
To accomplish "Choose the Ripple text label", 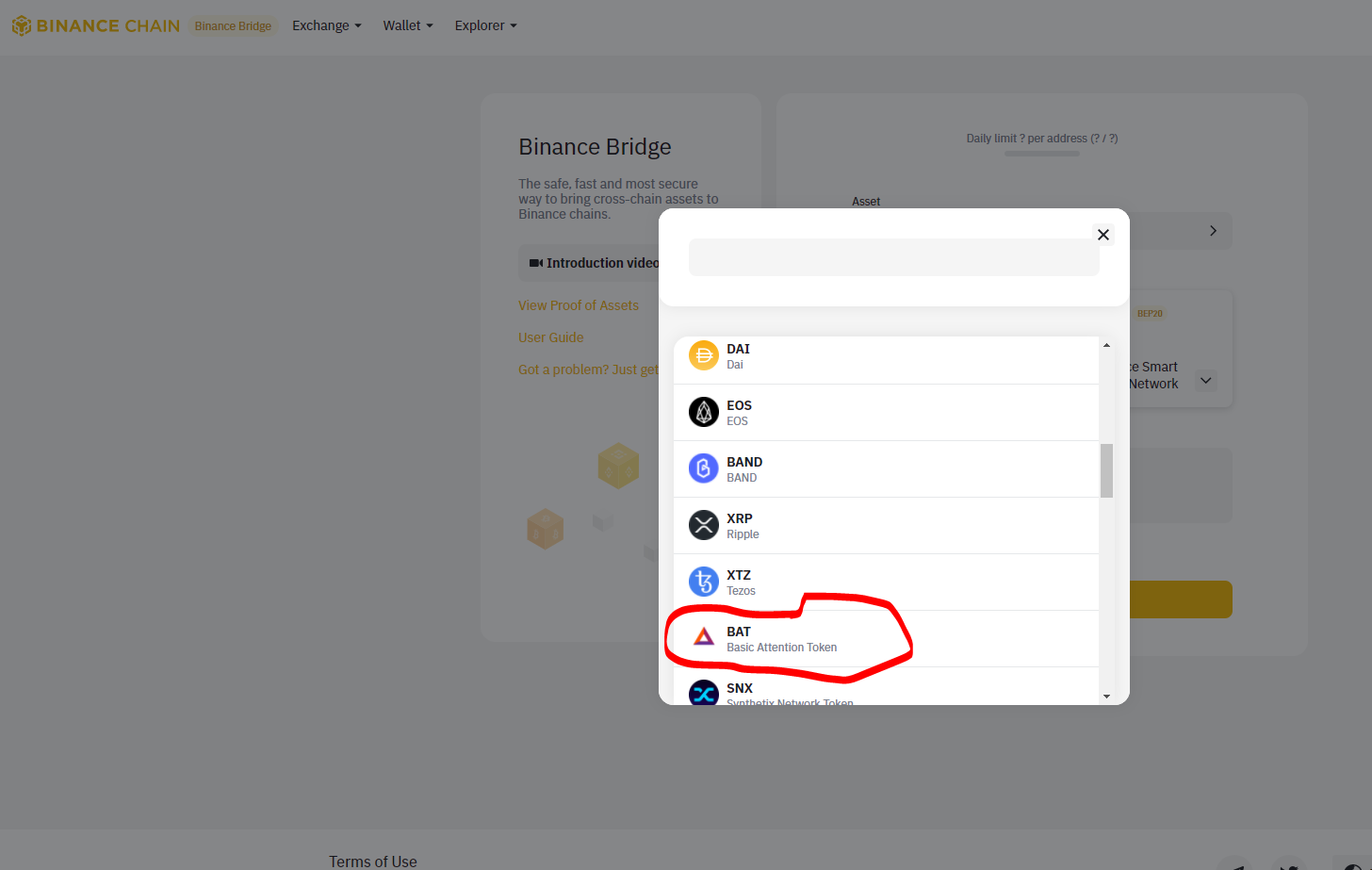I will tap(743, 534).
